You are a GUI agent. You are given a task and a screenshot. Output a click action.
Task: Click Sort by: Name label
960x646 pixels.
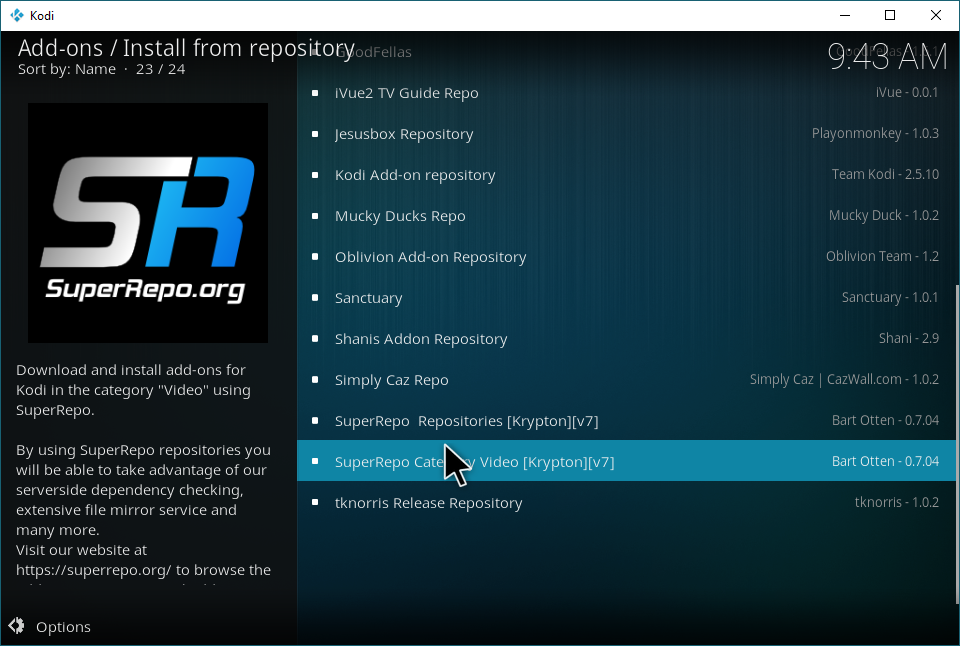coord(67,69)
